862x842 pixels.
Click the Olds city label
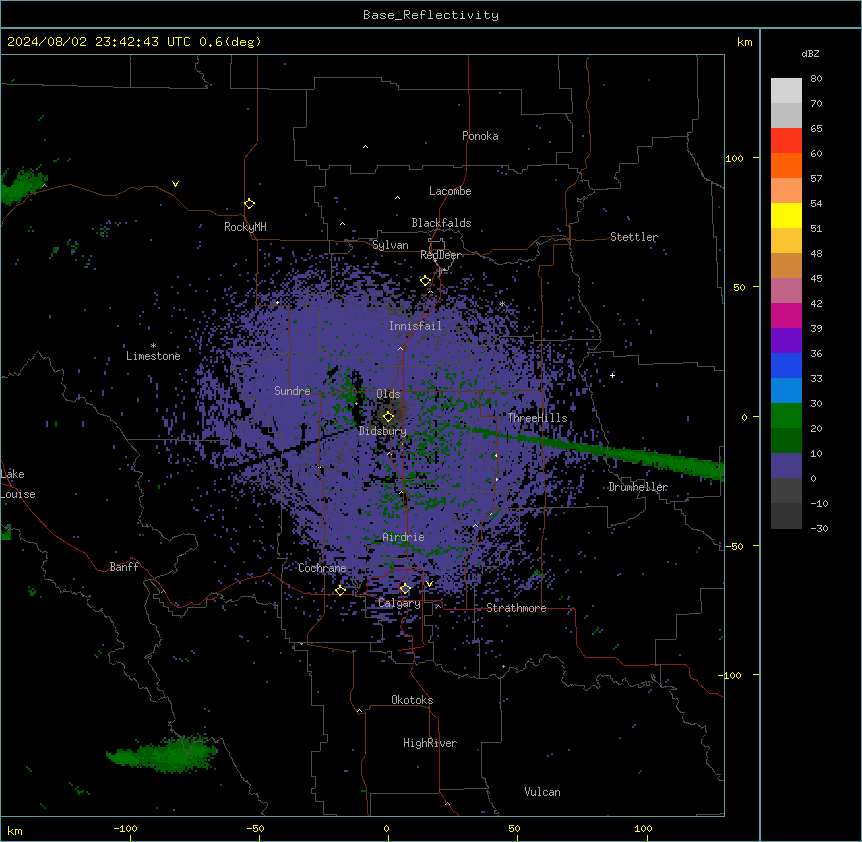pos(388,394)
